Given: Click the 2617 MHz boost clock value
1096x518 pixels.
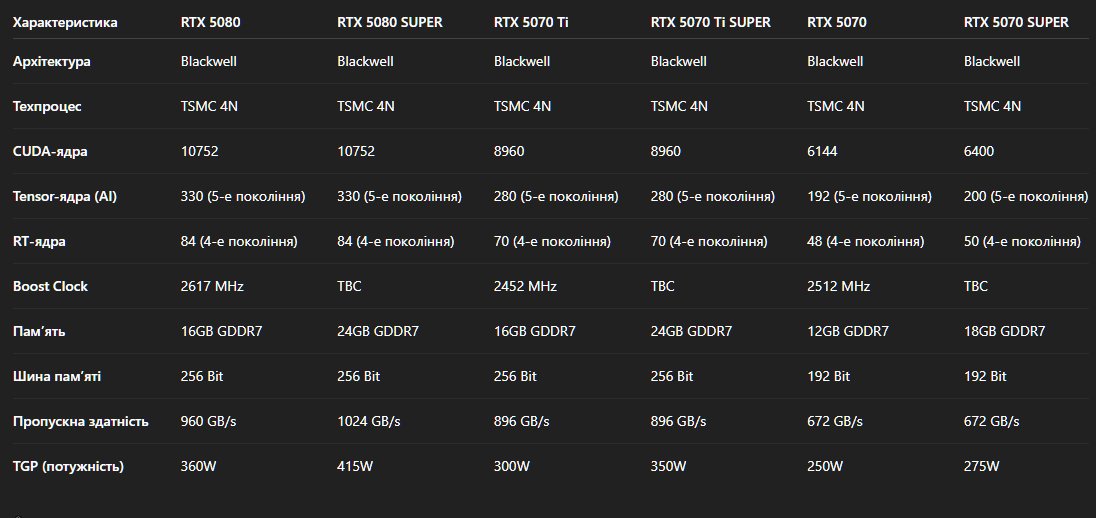Looking at the screenshot, I should 212,287.
